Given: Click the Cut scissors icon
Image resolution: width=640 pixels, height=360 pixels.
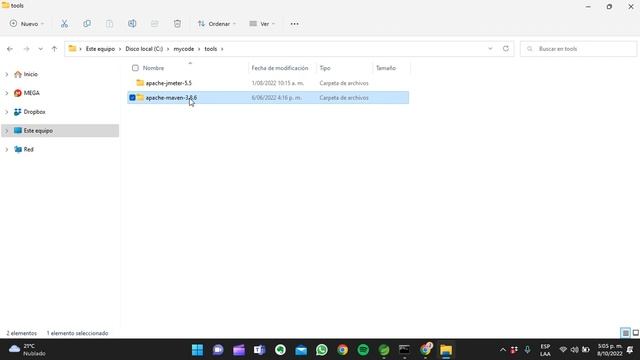Looking at the screenshot, I should click(64, 24).
